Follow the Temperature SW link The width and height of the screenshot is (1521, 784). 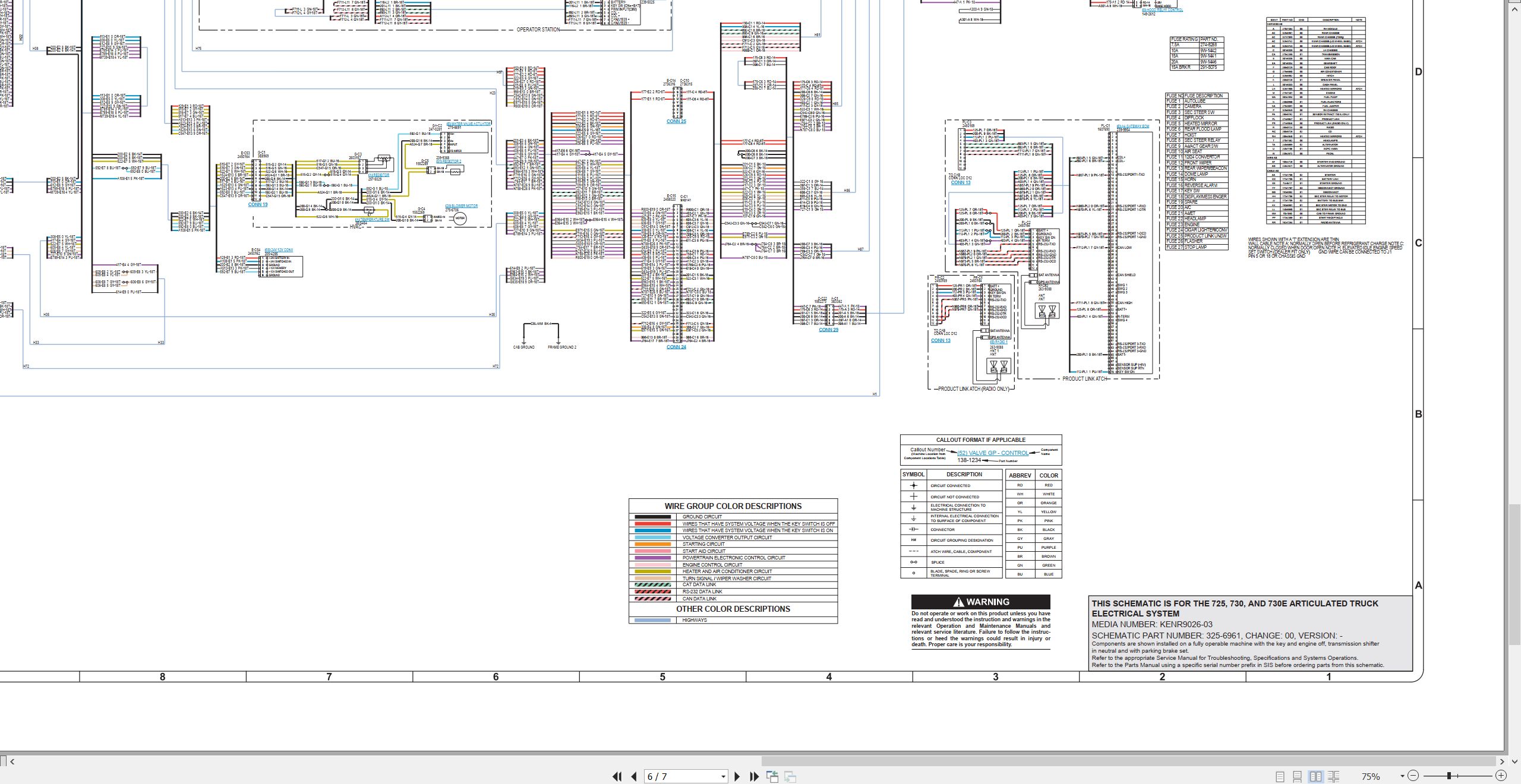(372, 220)
